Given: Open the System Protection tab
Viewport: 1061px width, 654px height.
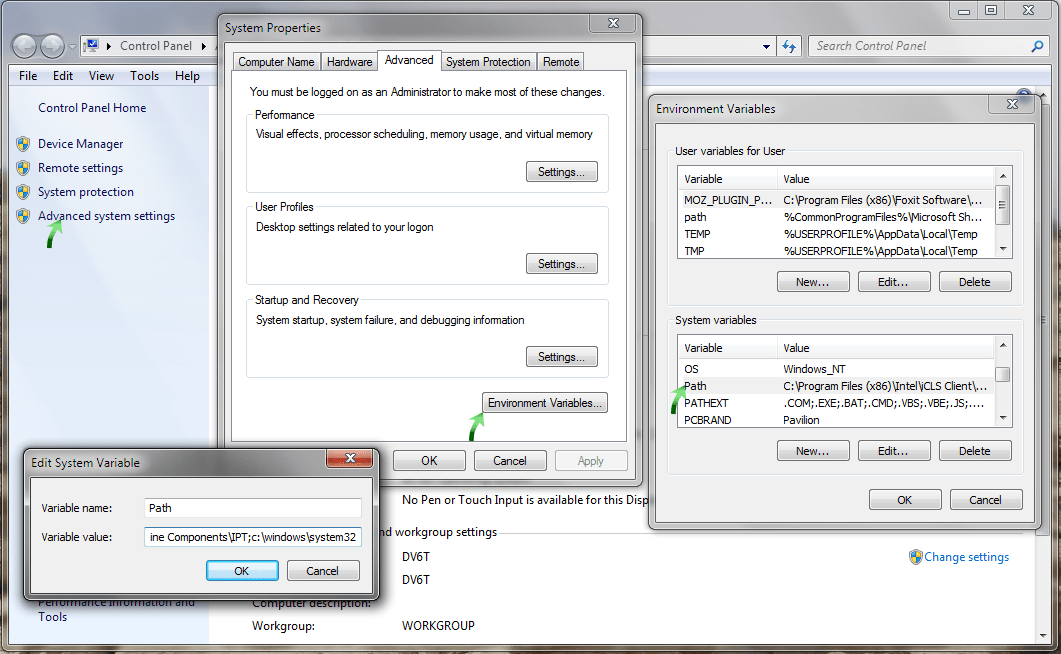Looking at the screenshot, I should pyautogui.click(x=488, y=61).
